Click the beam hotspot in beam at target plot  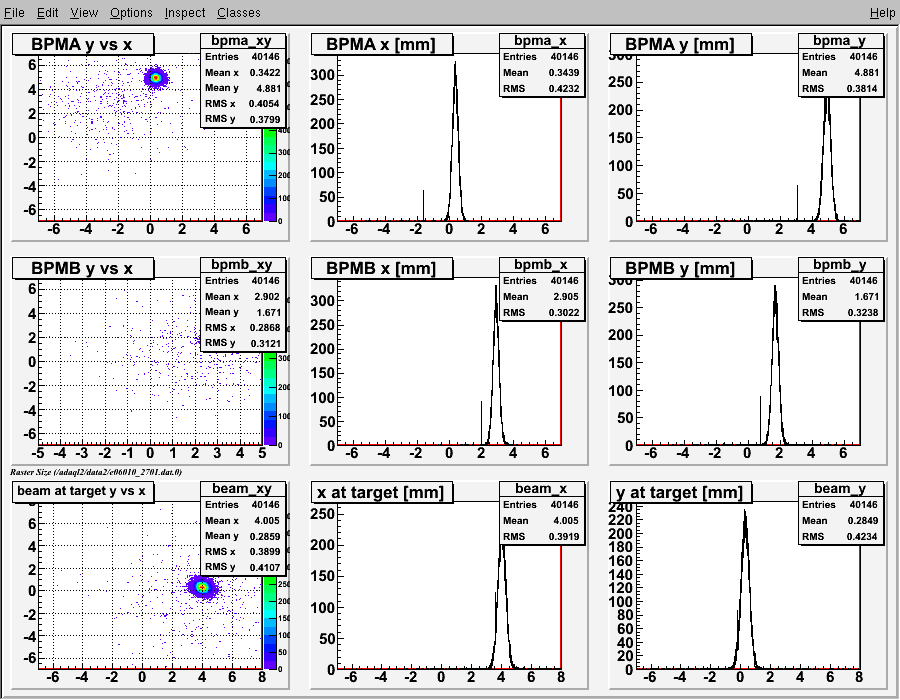201,587
